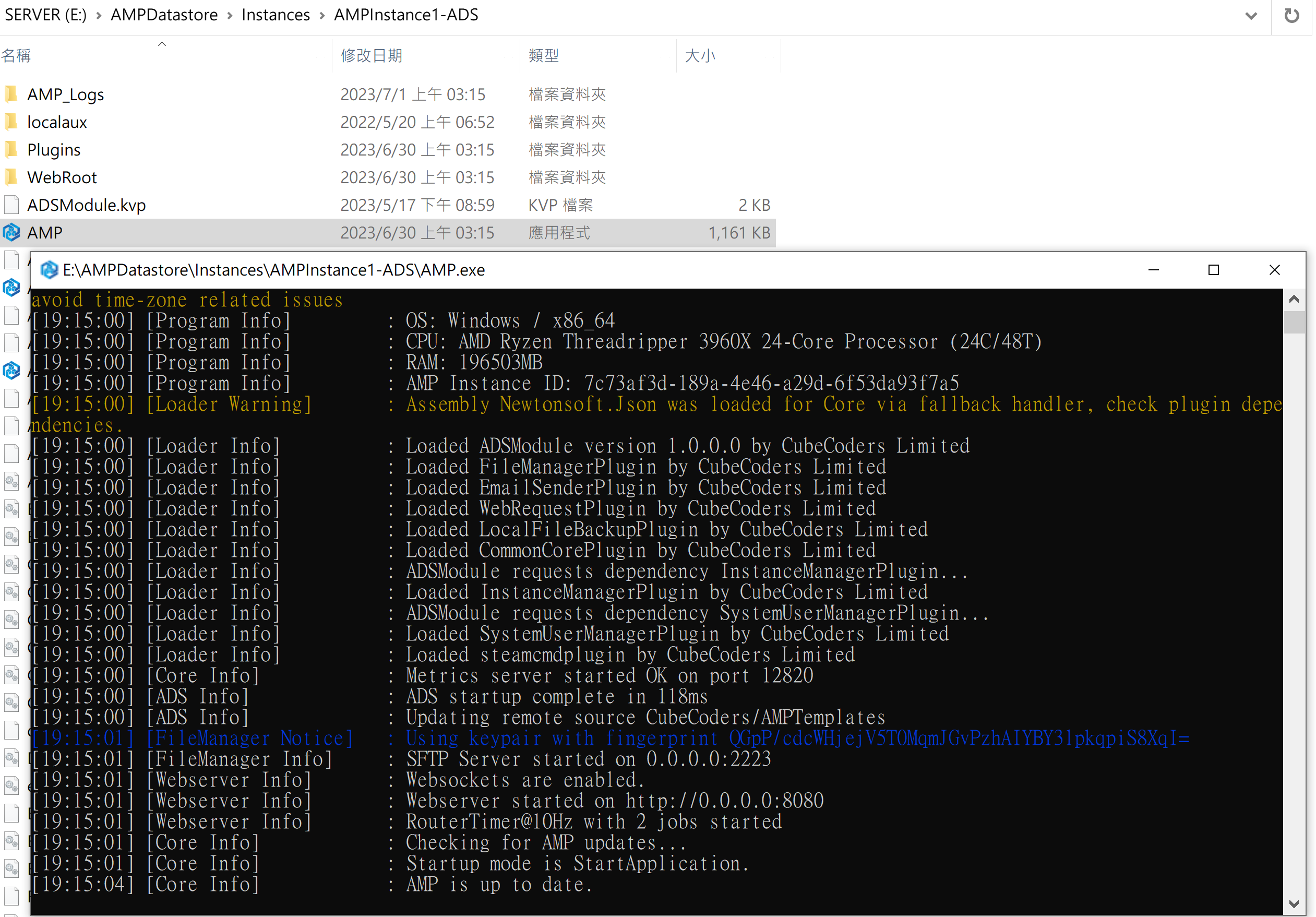Select the AMP_Logs file name

pyautogui.click(x=65, y=94)
